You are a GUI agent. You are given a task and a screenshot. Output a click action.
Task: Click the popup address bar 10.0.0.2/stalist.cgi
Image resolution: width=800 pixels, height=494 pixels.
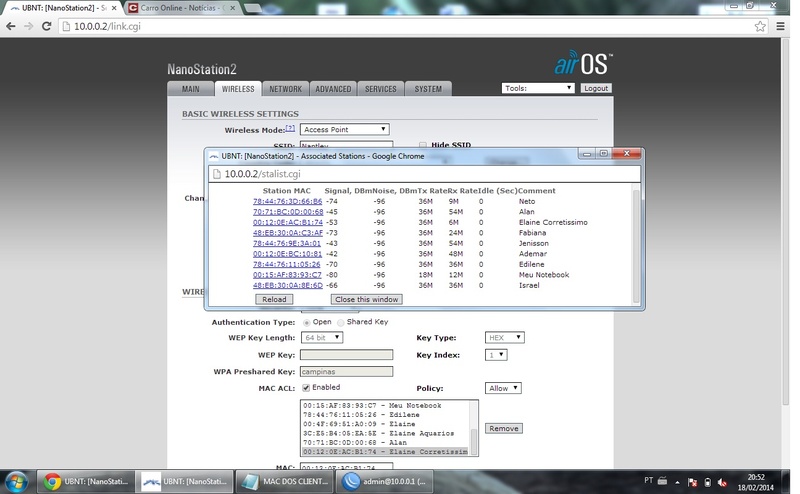(x=423, y=174)
